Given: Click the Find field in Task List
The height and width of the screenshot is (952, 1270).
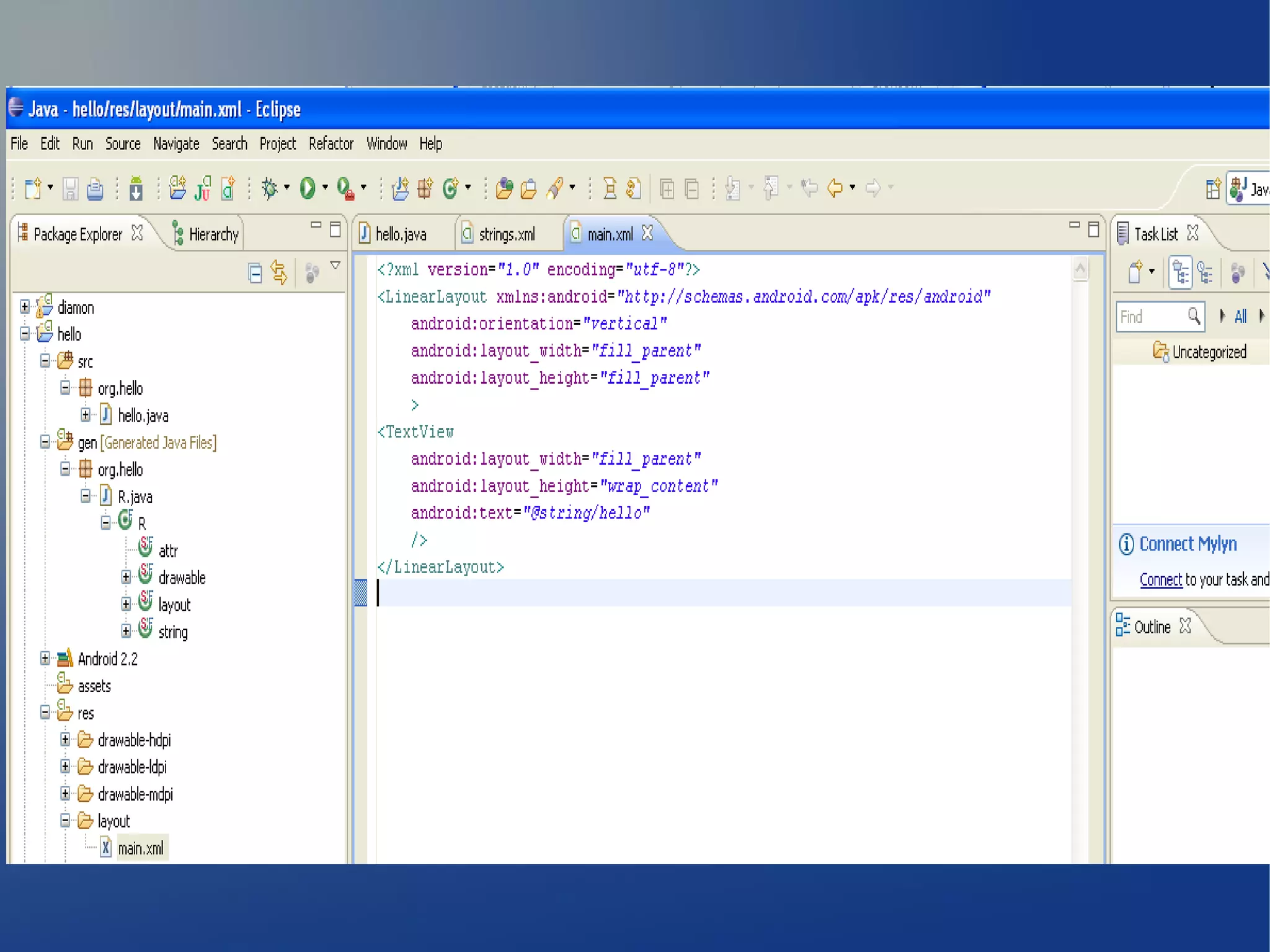Looking at the screenshot, I should point(1151,317).
